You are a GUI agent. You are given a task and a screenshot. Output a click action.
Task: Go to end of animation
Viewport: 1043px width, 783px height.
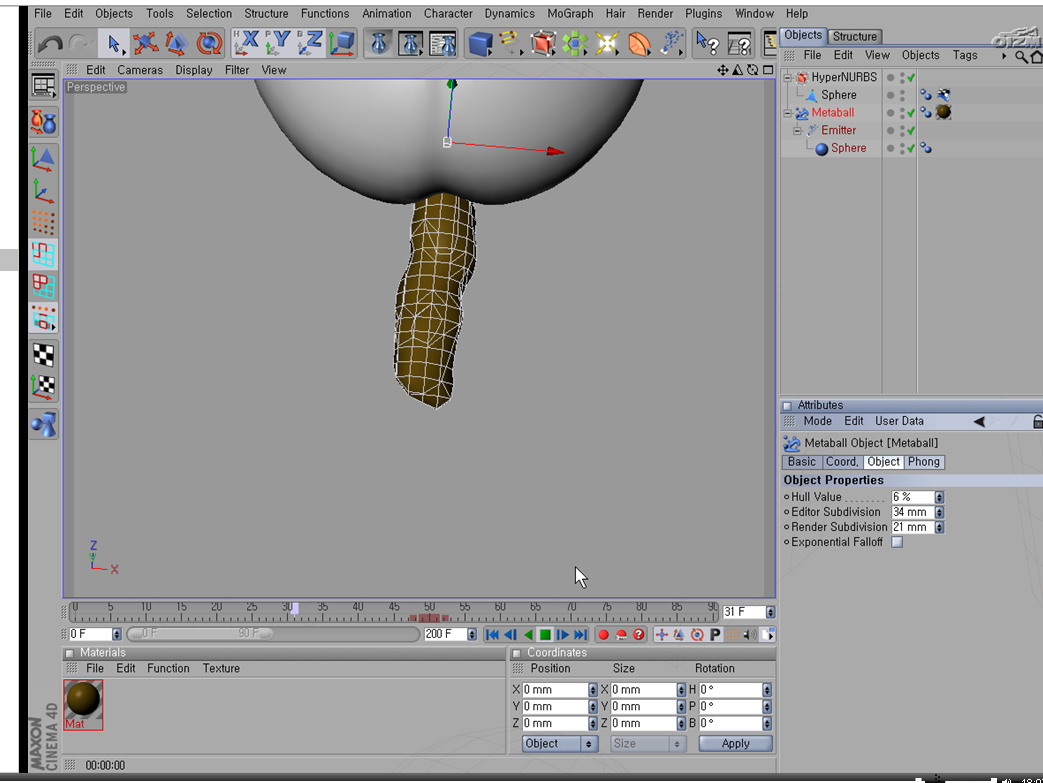(x=581, y=635)
